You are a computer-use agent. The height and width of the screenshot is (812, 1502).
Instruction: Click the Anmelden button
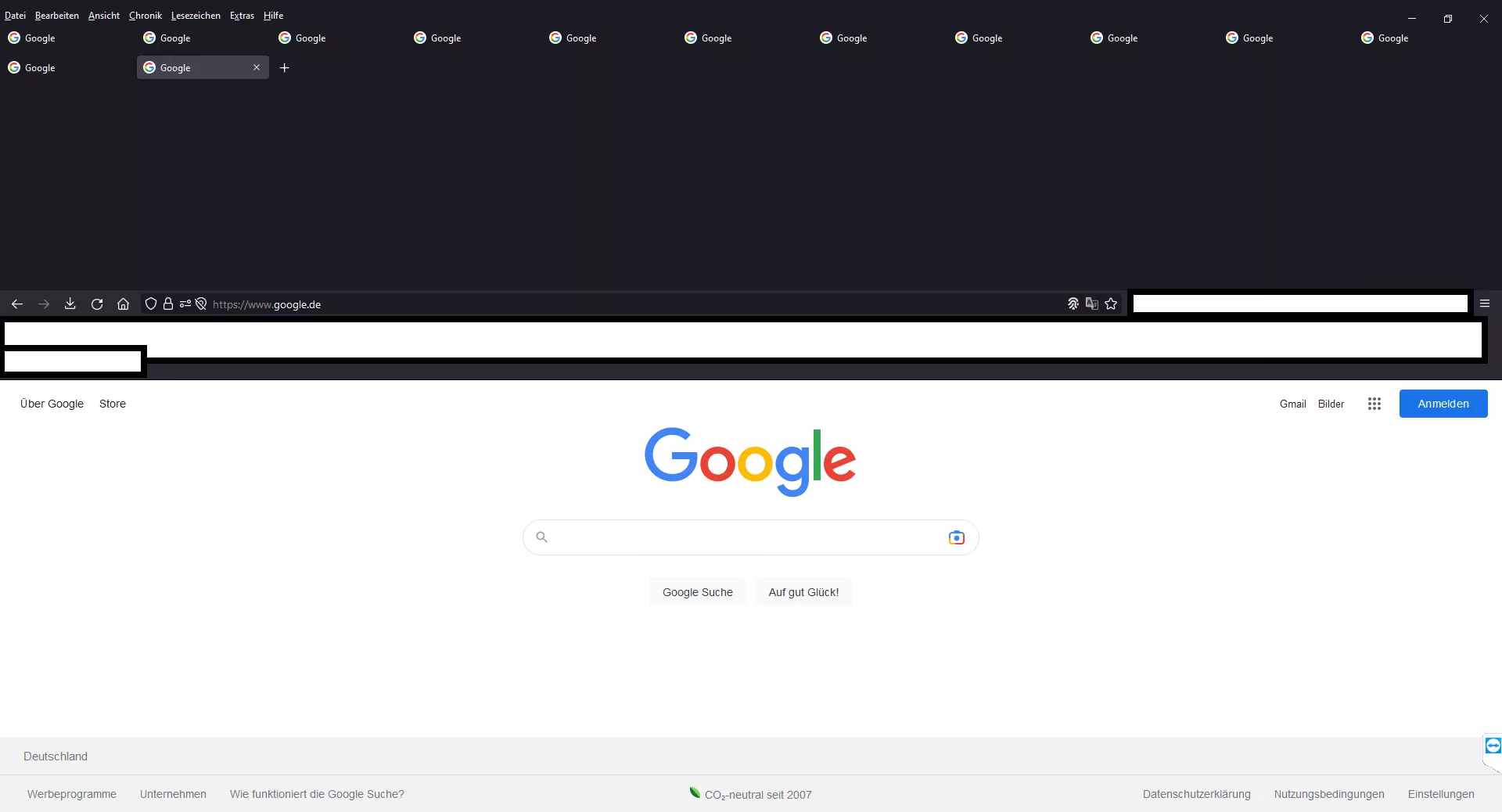point(1443,404)
